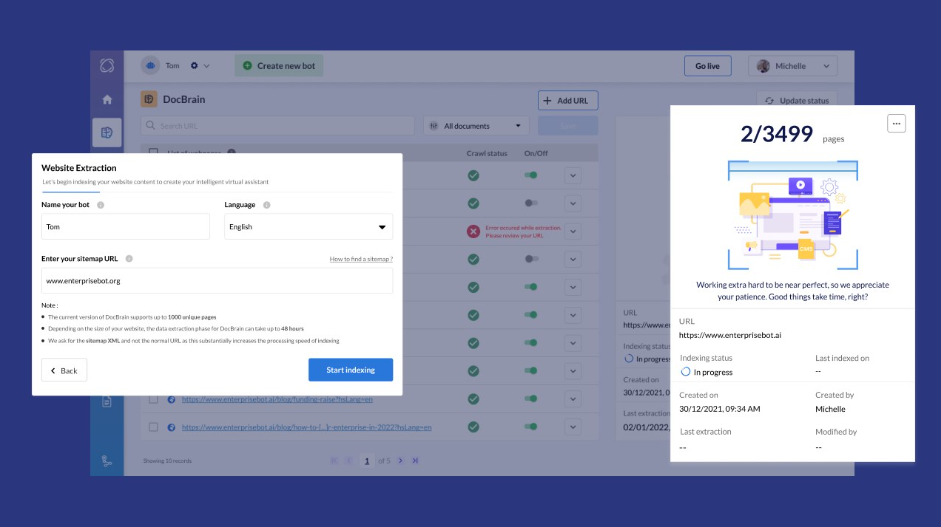Screen dimensions: 941x527
Task: Click the Back button
Action: [x=64, y=370]
